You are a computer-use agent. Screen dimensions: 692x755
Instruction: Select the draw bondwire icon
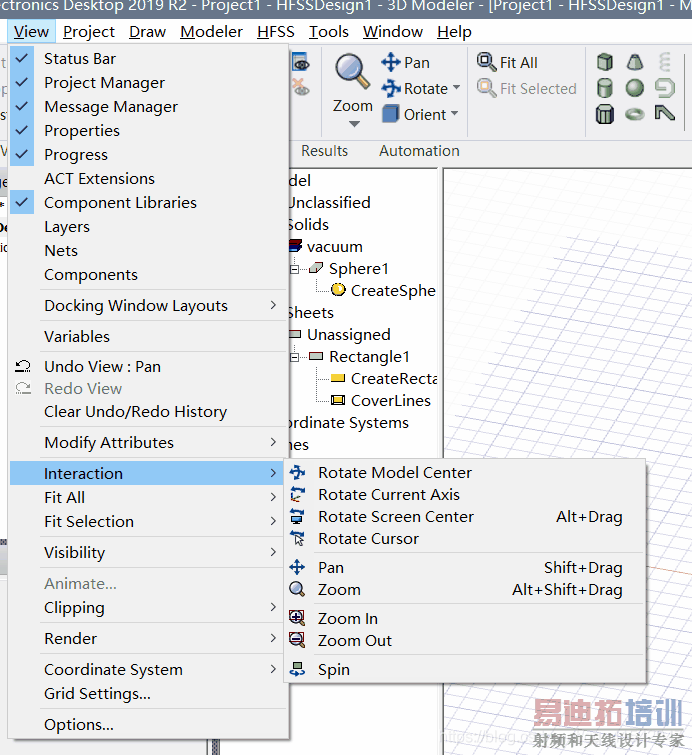coord(665,114)
